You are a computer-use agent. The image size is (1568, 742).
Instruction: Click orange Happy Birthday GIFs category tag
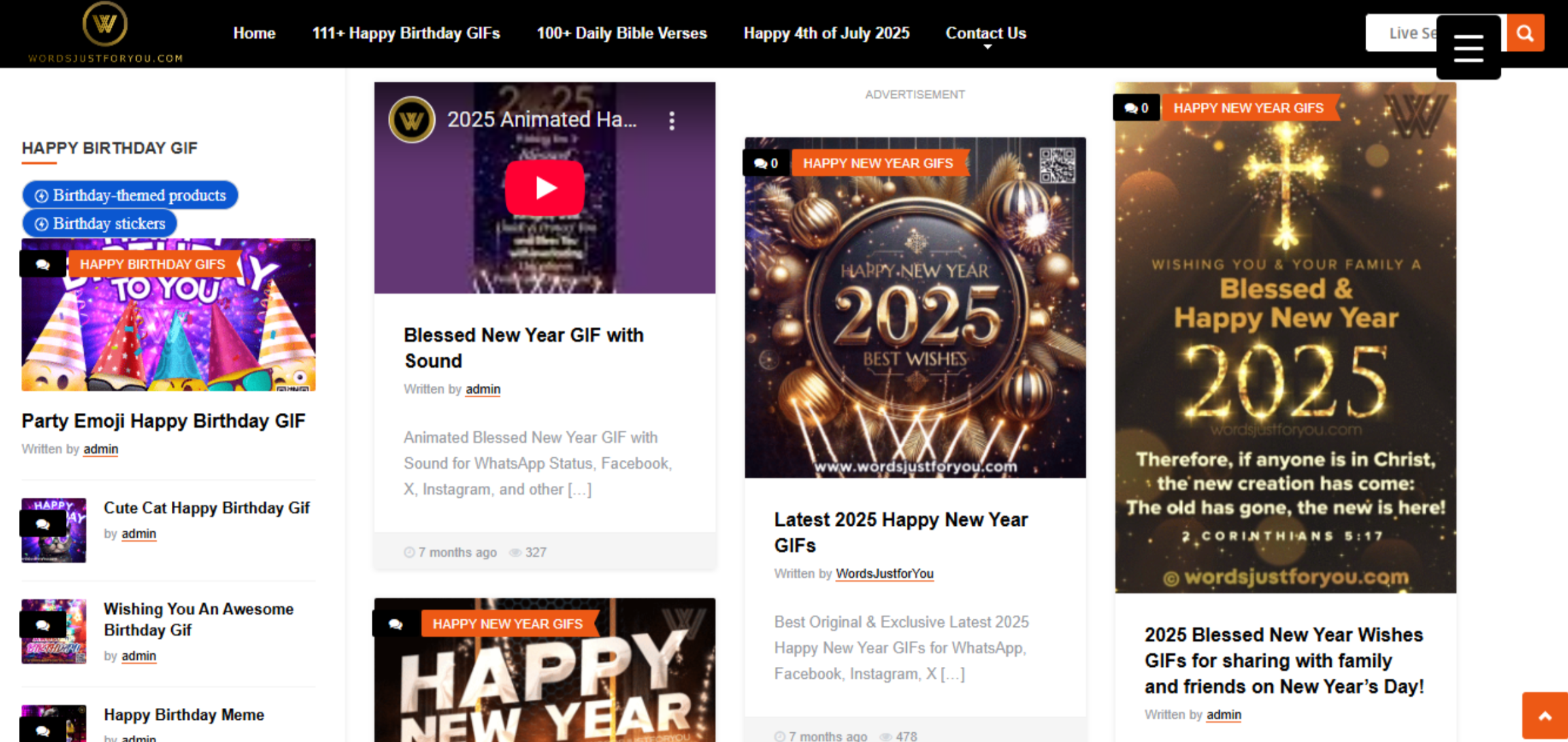(152, 265)
